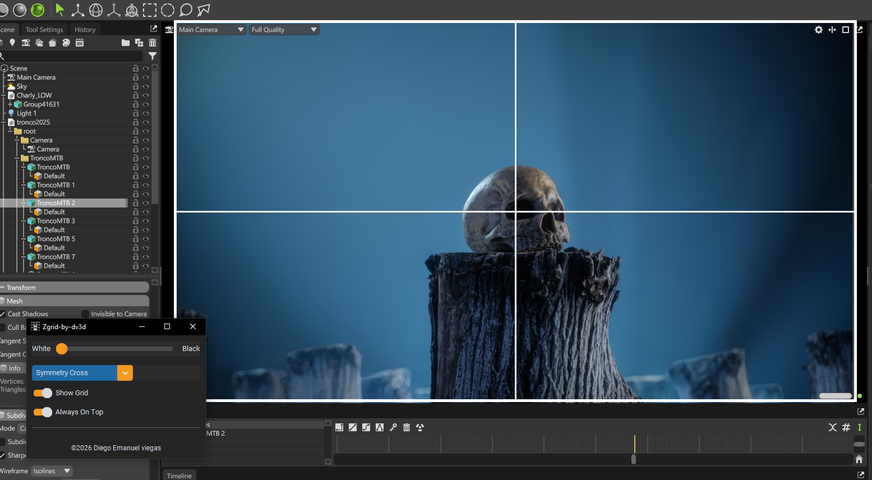Viewport: 872px width, 480px height.
Task: Choose the circular select tool in toolbar
Action: (x=167, y=10)
